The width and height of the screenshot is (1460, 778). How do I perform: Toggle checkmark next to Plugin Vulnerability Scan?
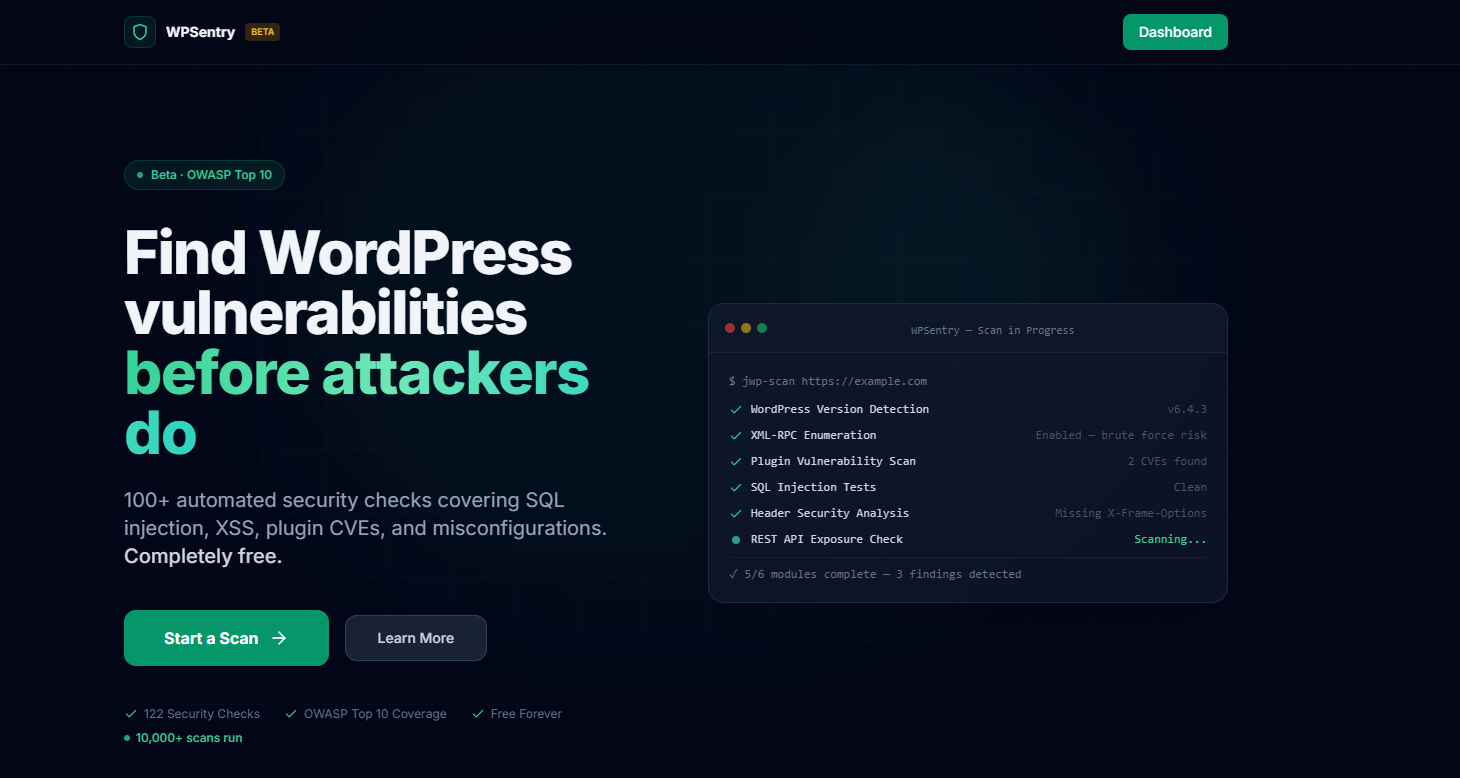(x=735, y=461)
